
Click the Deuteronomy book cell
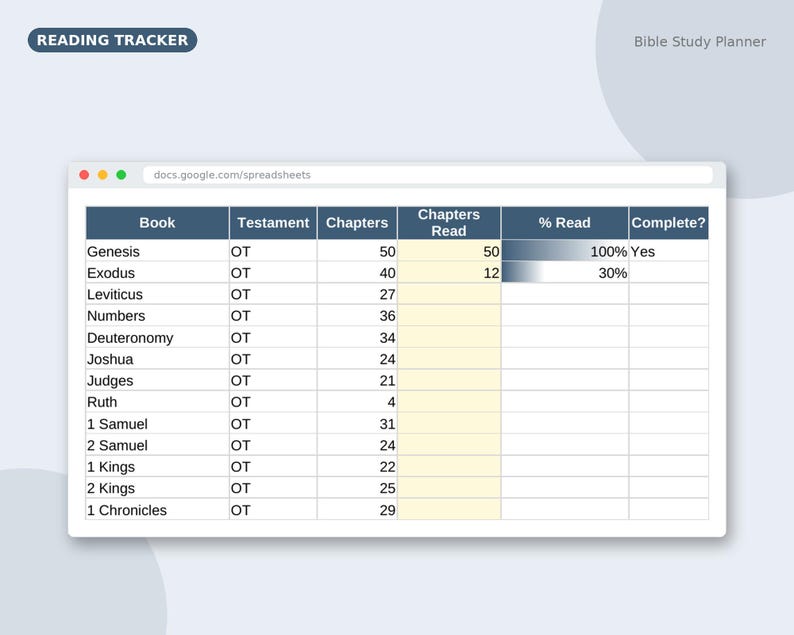(157, 337)
